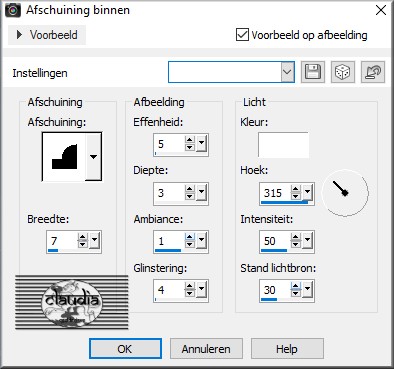Increase Diepte with up arrow

click(x=189, y=189)
